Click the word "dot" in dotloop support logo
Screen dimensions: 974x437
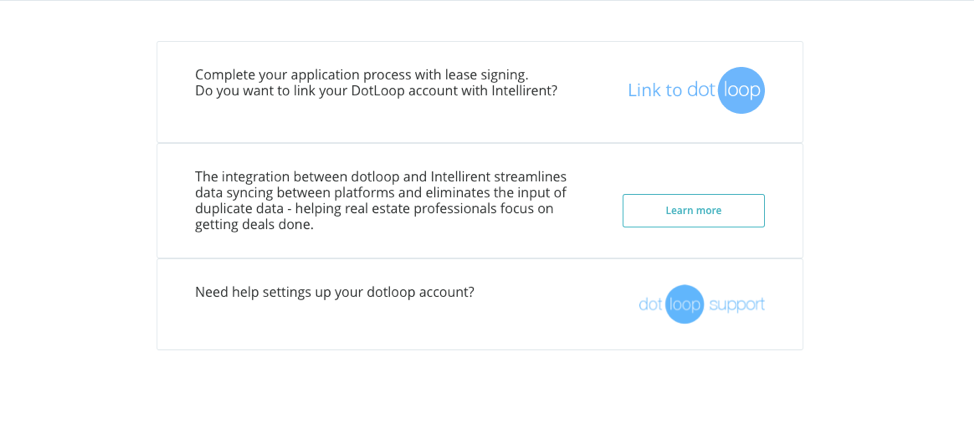650,304
